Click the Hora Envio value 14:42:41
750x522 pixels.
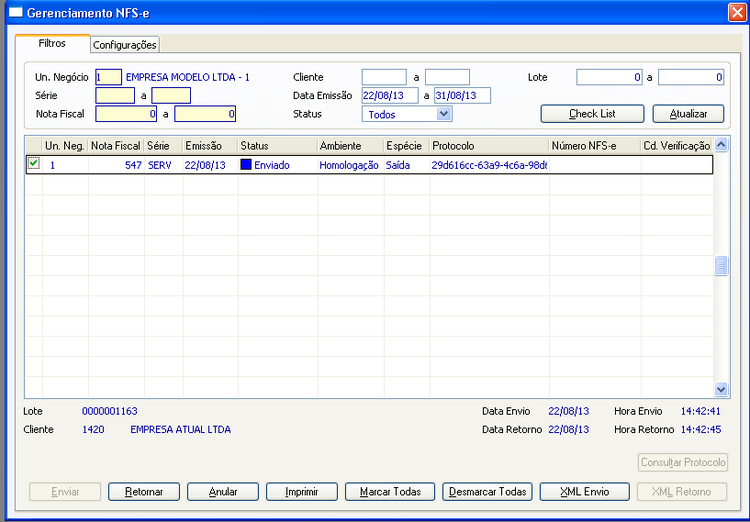(x=700, y=411)
